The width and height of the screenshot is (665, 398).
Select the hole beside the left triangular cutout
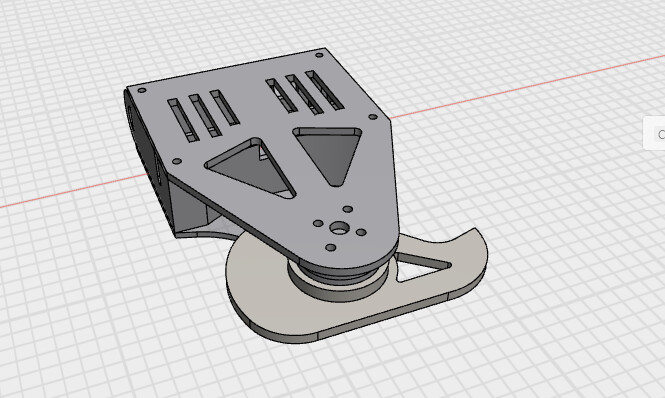pos(177,161)
